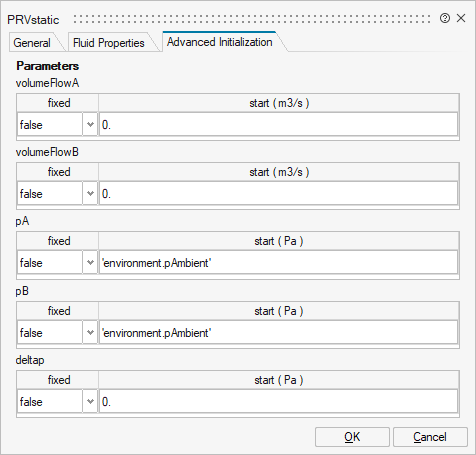Click the pA start pressure field
The image size is (476, 455).
pyautogui.click(x=278, y=263)
